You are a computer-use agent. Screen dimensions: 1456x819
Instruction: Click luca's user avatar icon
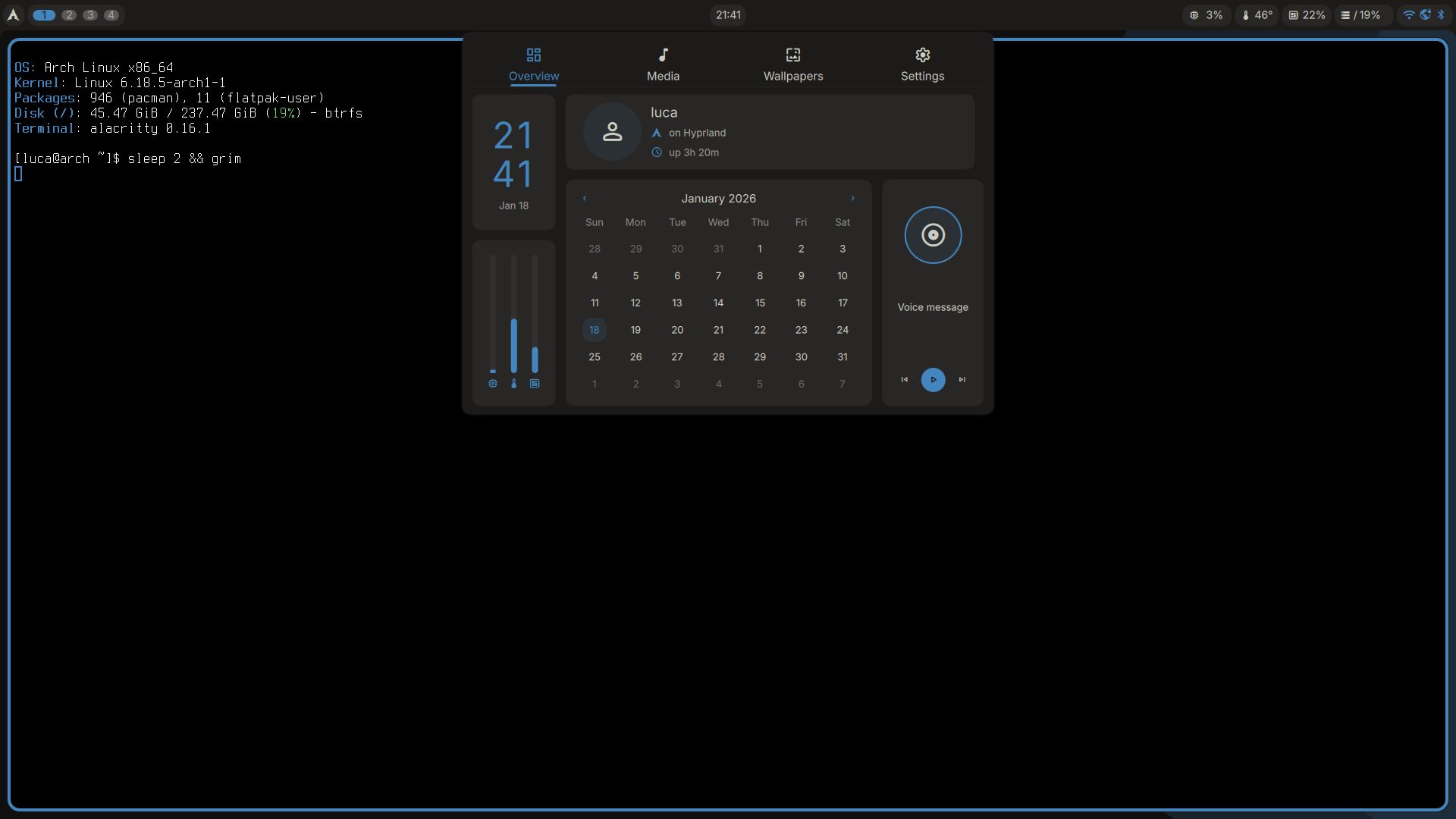(x=612, y=131)
